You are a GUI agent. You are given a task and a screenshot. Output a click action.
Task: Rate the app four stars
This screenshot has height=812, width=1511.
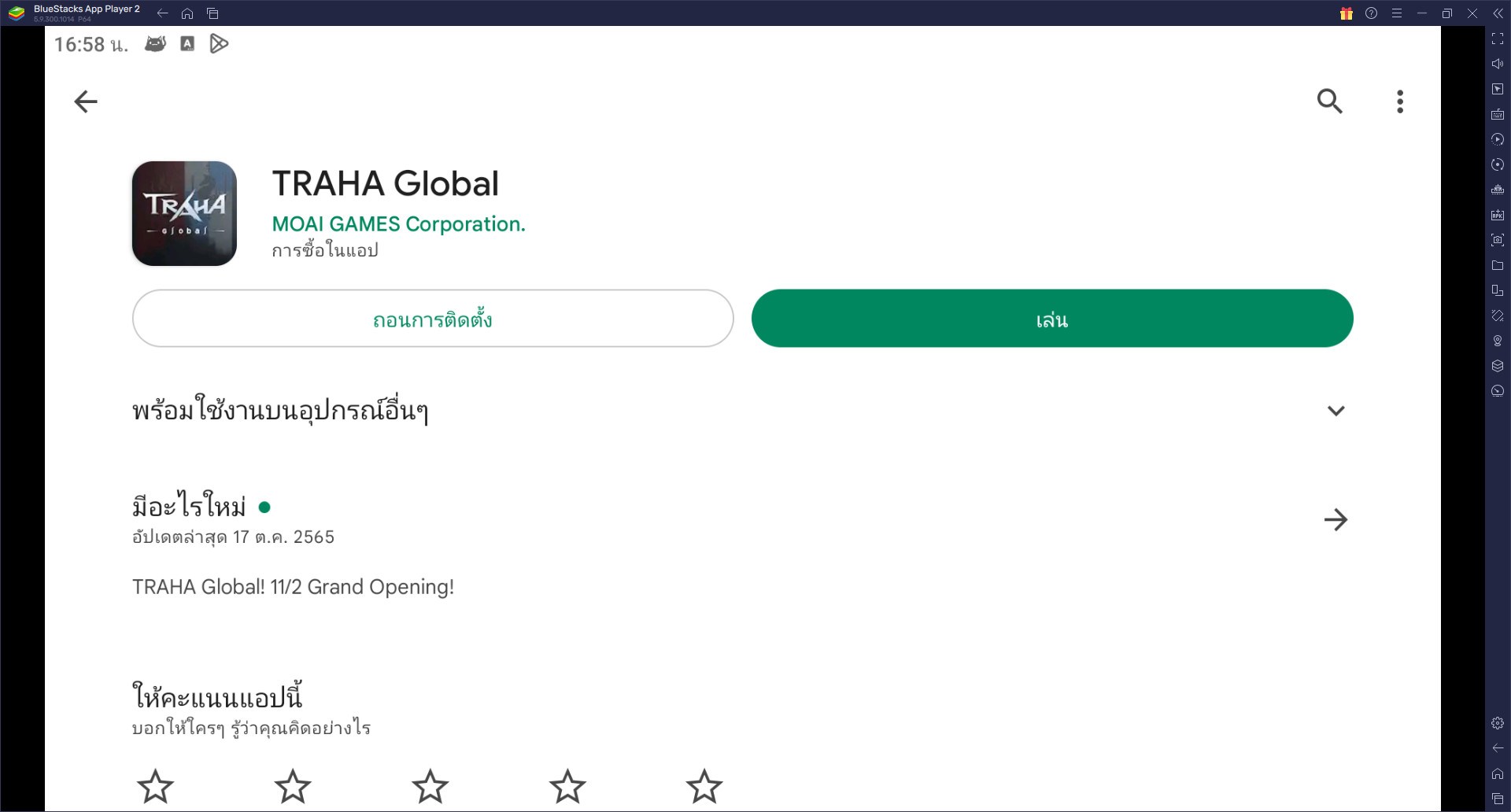click(x=567, y=786)
